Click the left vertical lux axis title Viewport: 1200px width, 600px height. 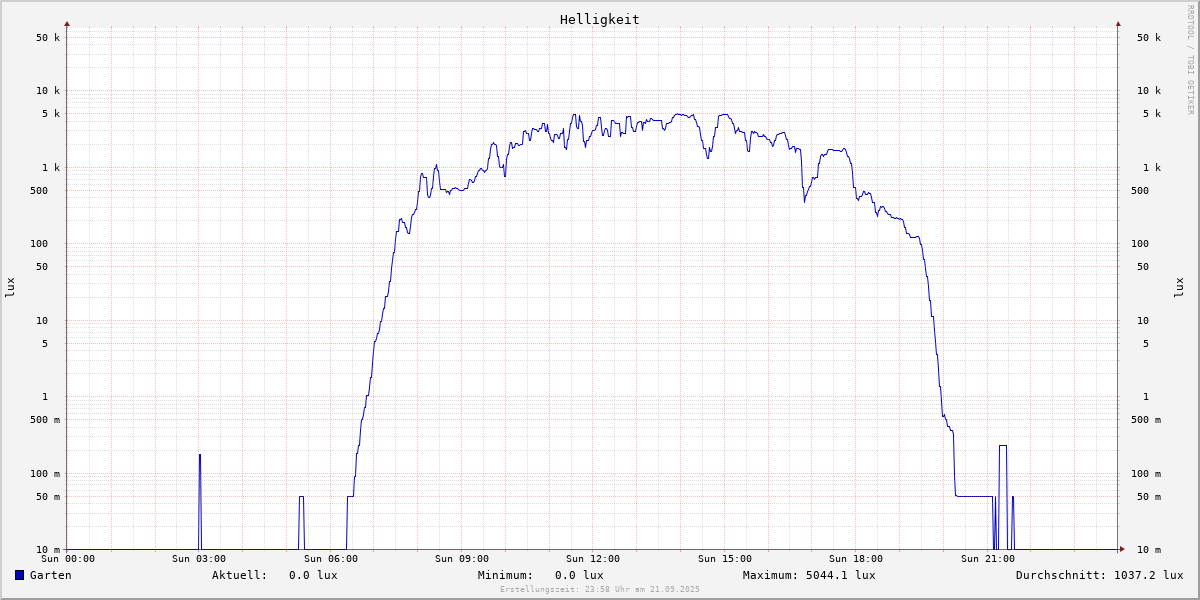point(10,287)
